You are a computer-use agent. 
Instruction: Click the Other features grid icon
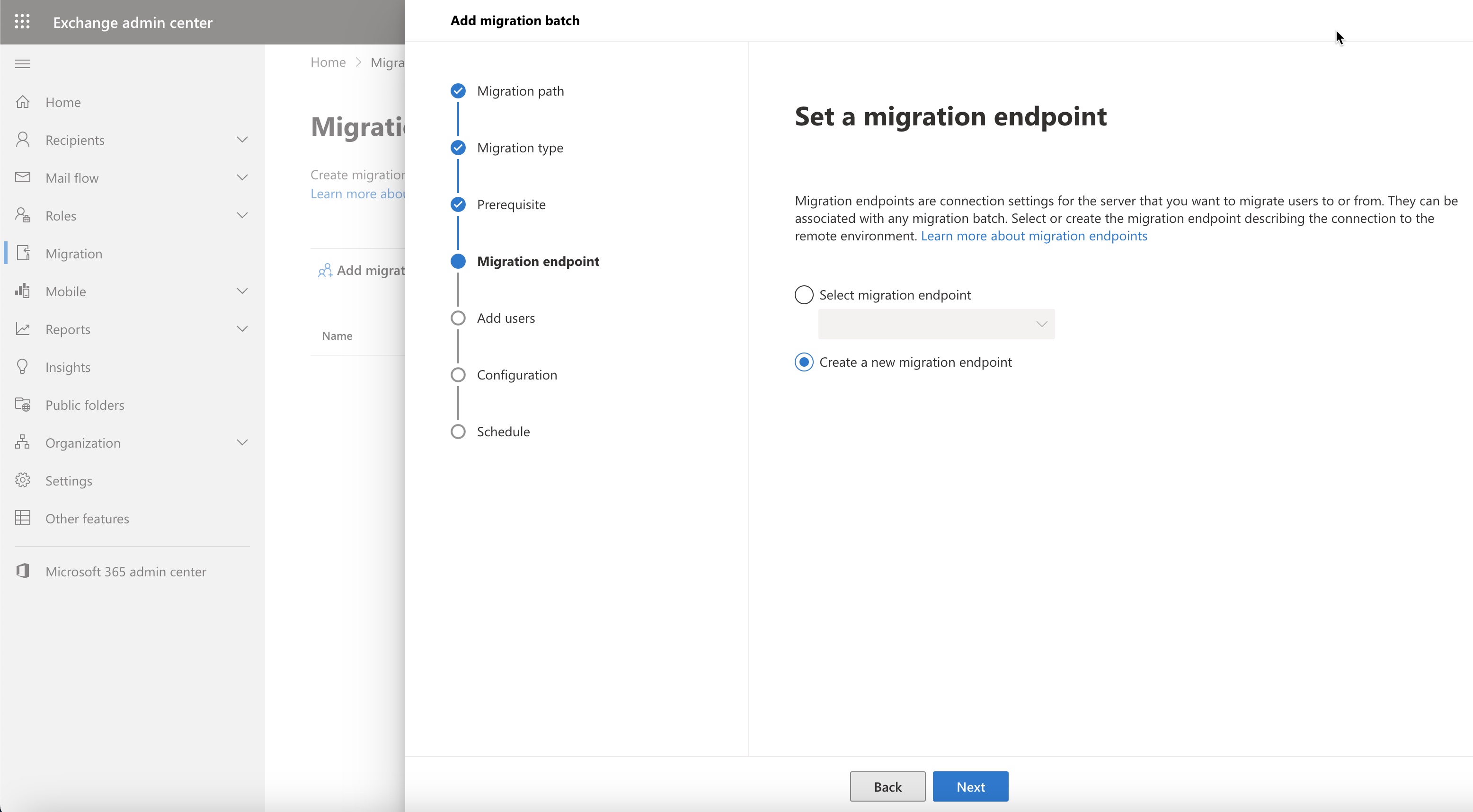[22, 518]
